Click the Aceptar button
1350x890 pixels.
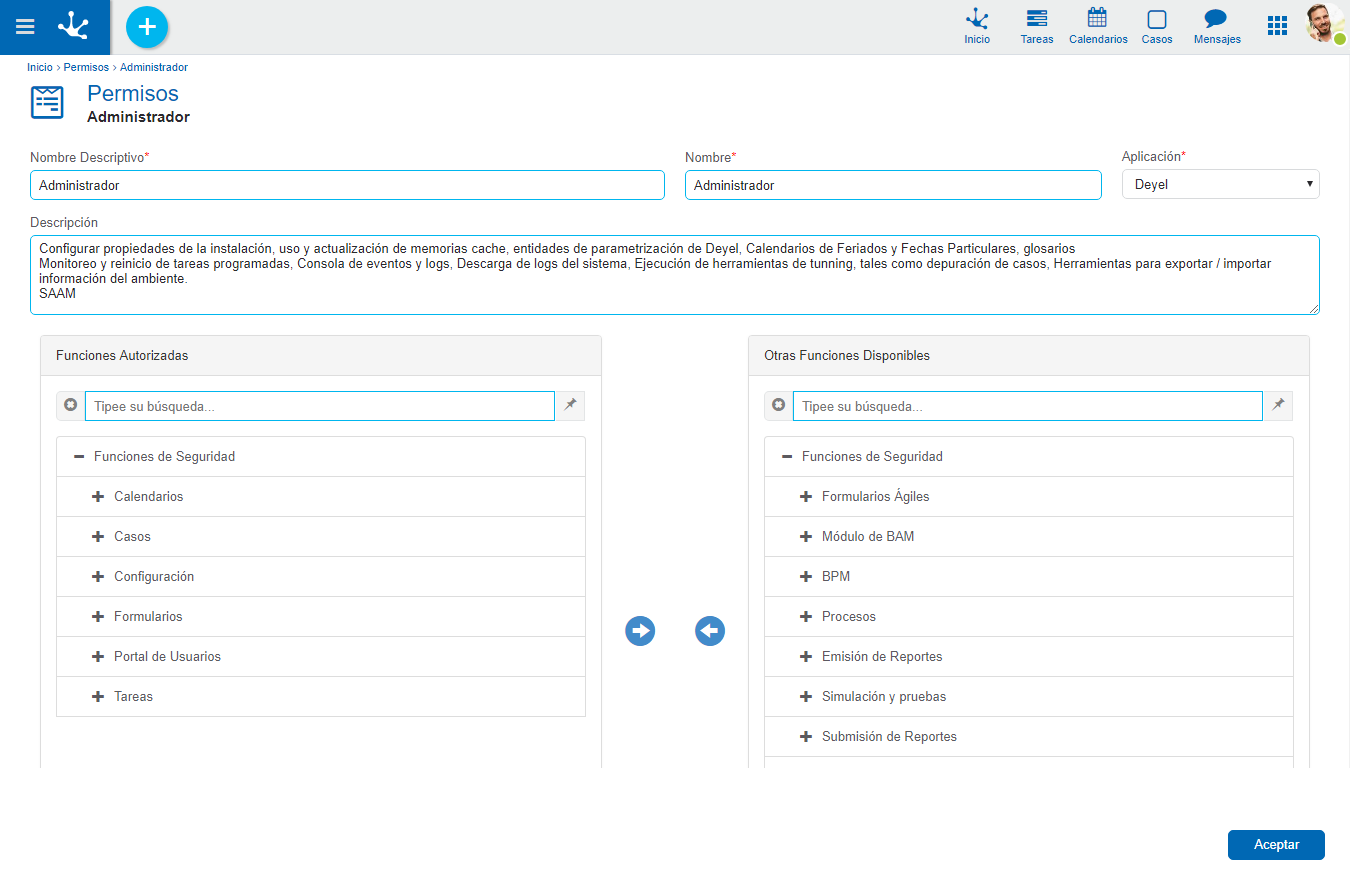click(1276, 845)
